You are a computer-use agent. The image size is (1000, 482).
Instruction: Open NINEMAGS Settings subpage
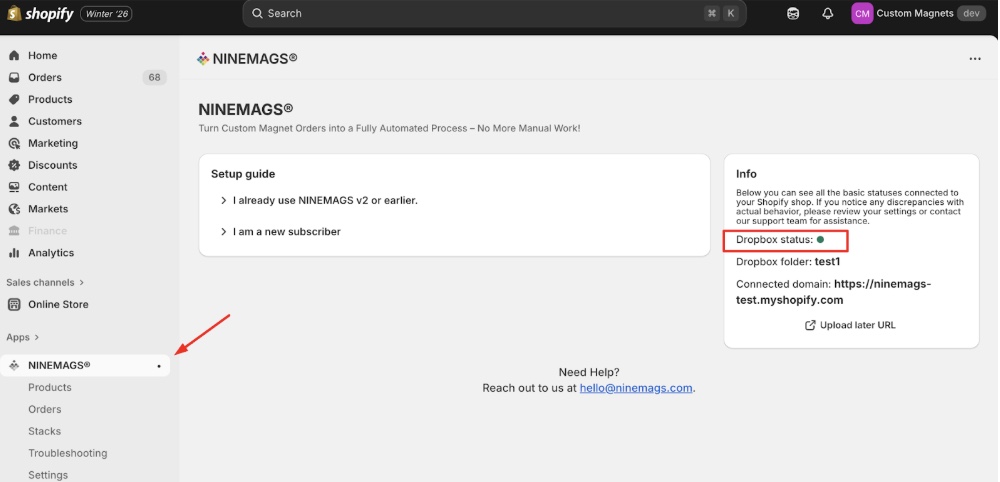tap(48, 475)
